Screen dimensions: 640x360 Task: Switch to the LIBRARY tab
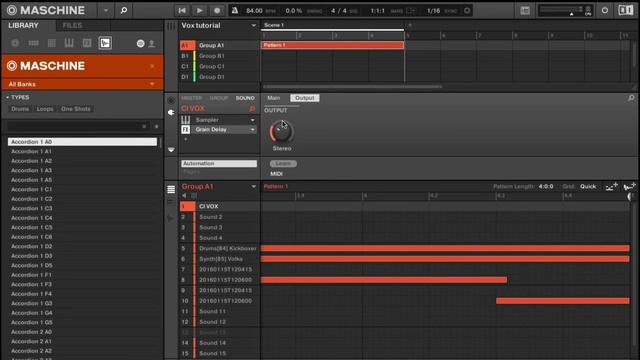[23, 25]
